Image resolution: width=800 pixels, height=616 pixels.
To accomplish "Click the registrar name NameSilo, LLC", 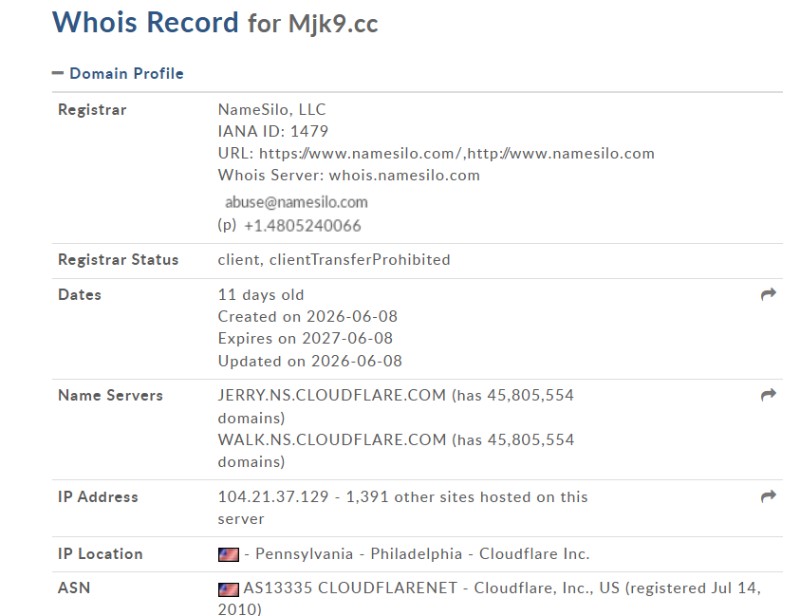I will pyautogui.click(x=271, y=109).
